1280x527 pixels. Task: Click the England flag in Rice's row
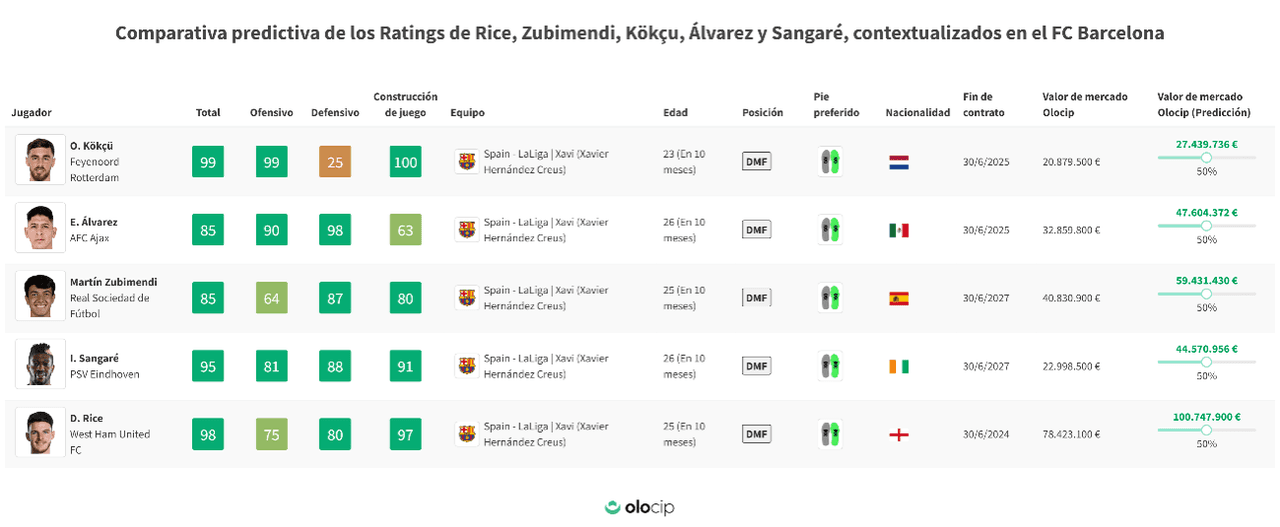(x=898, y=434)
